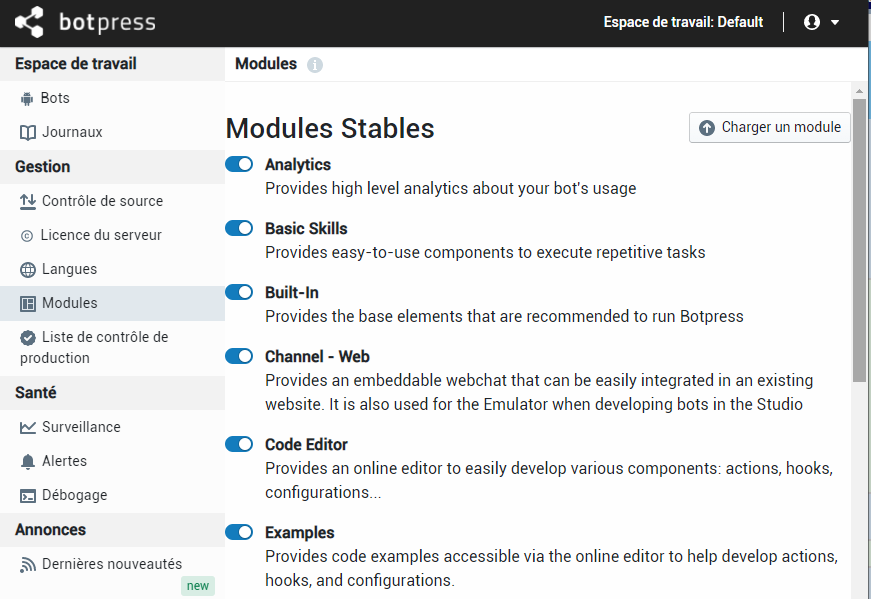
Task: Click the Bots android icon
Action: point(27,99)
